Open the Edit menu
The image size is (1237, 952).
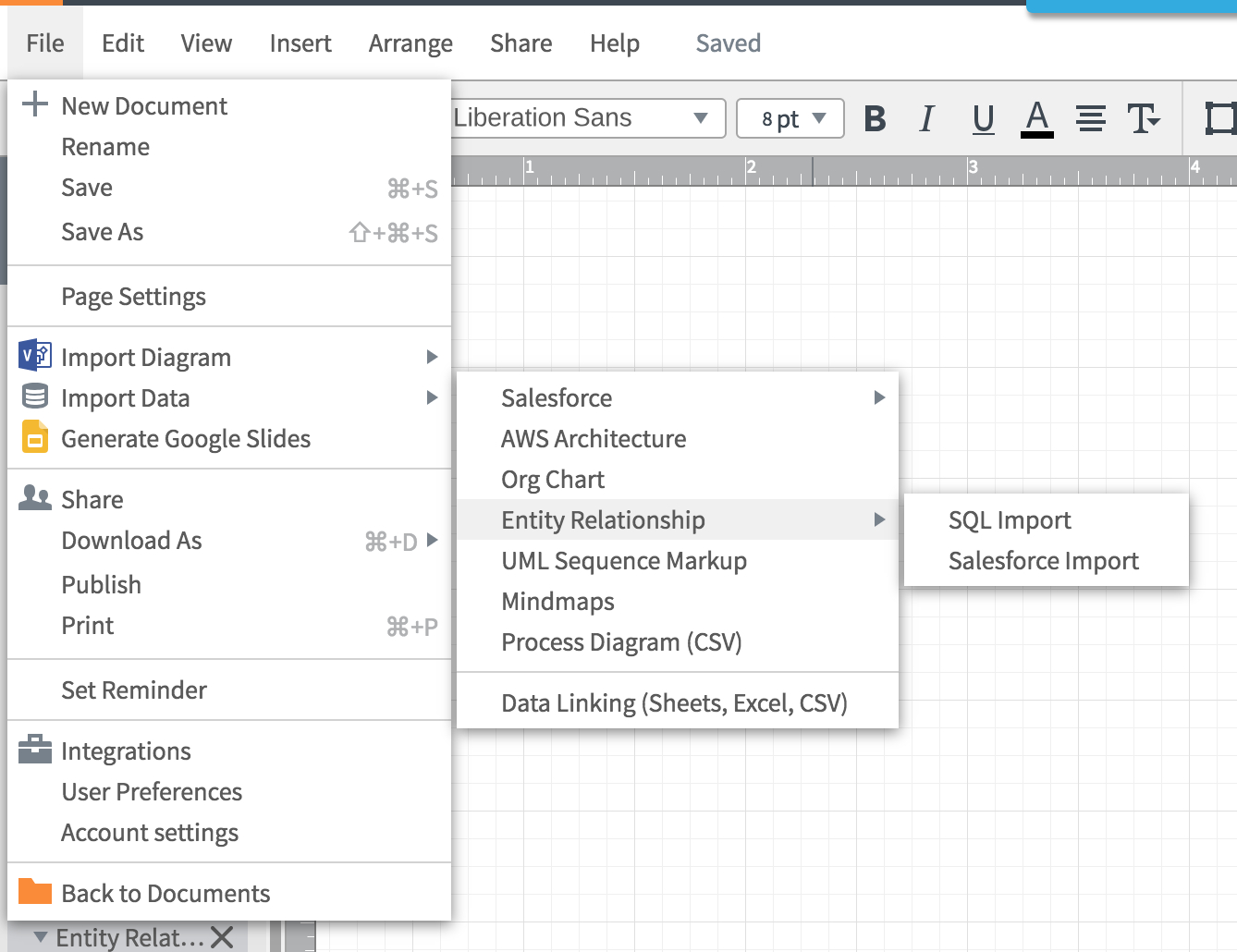123,43
